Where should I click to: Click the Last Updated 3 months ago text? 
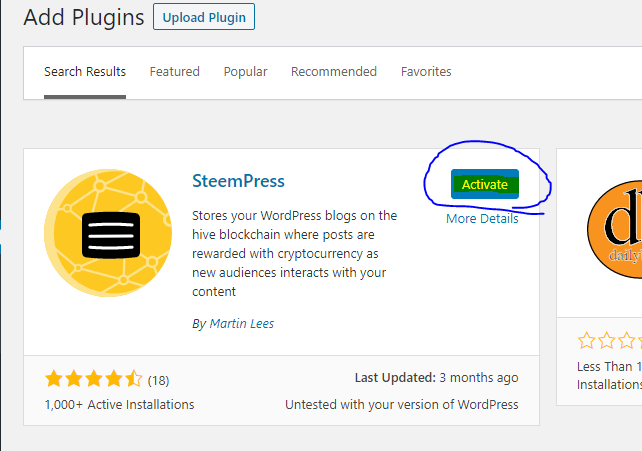coord(436,378)
